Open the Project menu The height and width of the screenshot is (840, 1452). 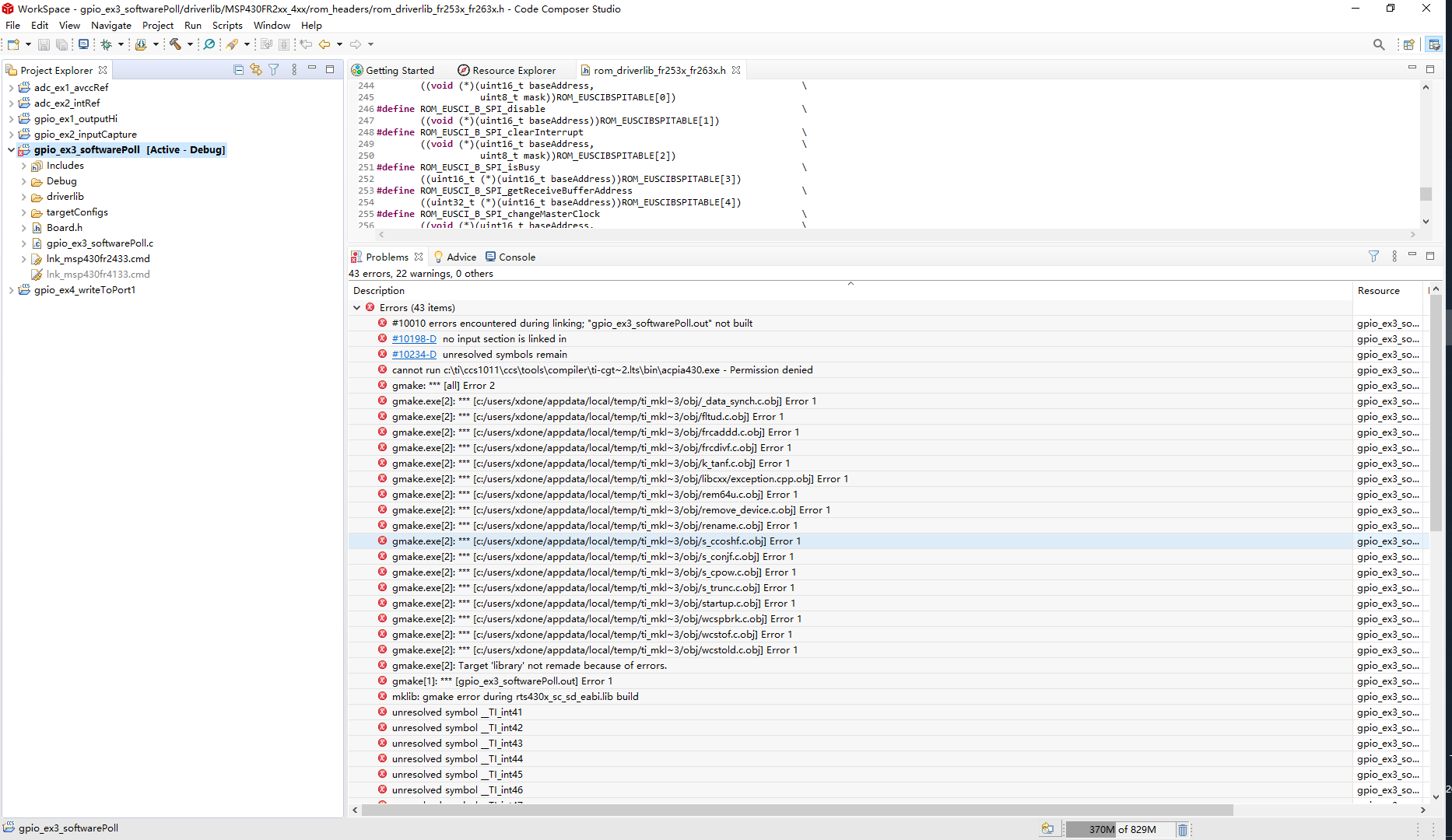pyautogui.click(x=158, y=25)
